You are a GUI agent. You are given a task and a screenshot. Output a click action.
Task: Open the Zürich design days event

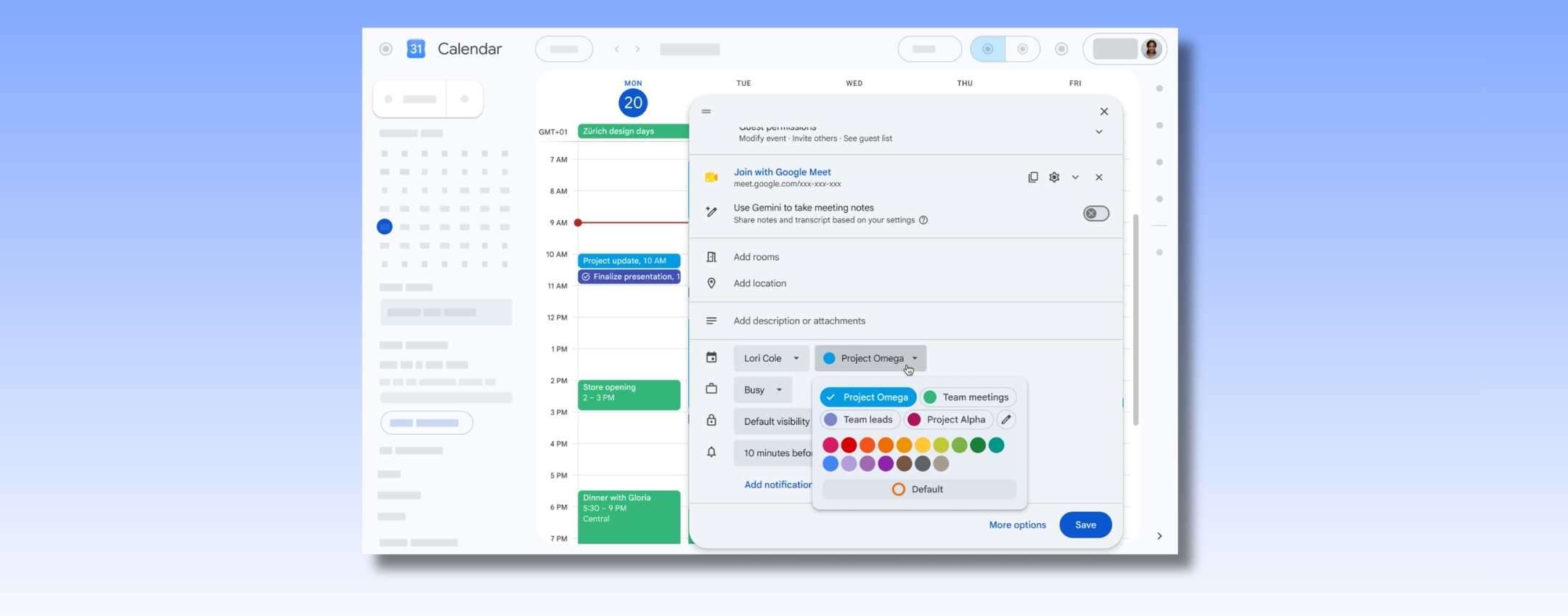click(x=633, y=131)
